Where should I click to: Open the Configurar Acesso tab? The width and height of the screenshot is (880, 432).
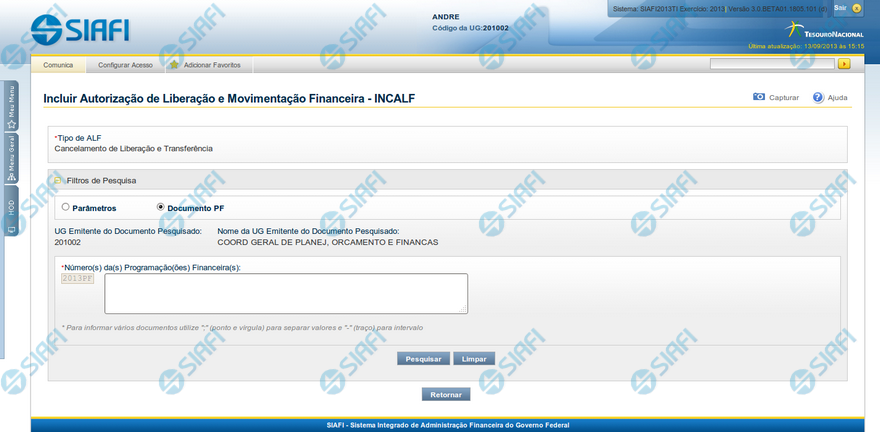[125, 65]
